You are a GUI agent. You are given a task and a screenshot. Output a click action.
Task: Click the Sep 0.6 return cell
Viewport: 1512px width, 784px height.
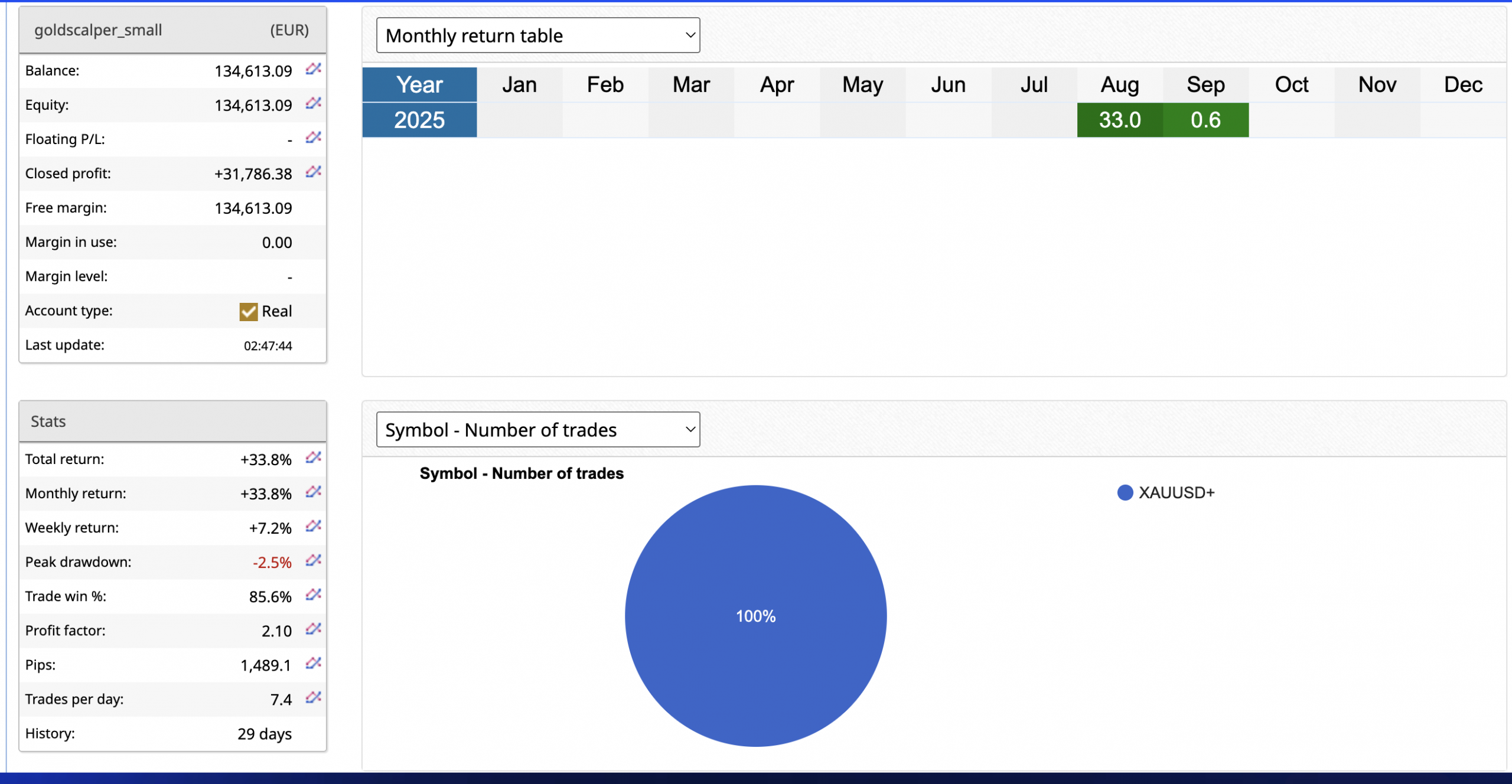coord(1205,120)
